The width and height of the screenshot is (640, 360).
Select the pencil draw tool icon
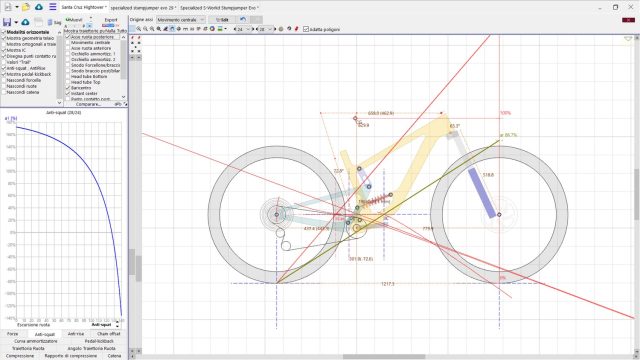click(165, 29)
